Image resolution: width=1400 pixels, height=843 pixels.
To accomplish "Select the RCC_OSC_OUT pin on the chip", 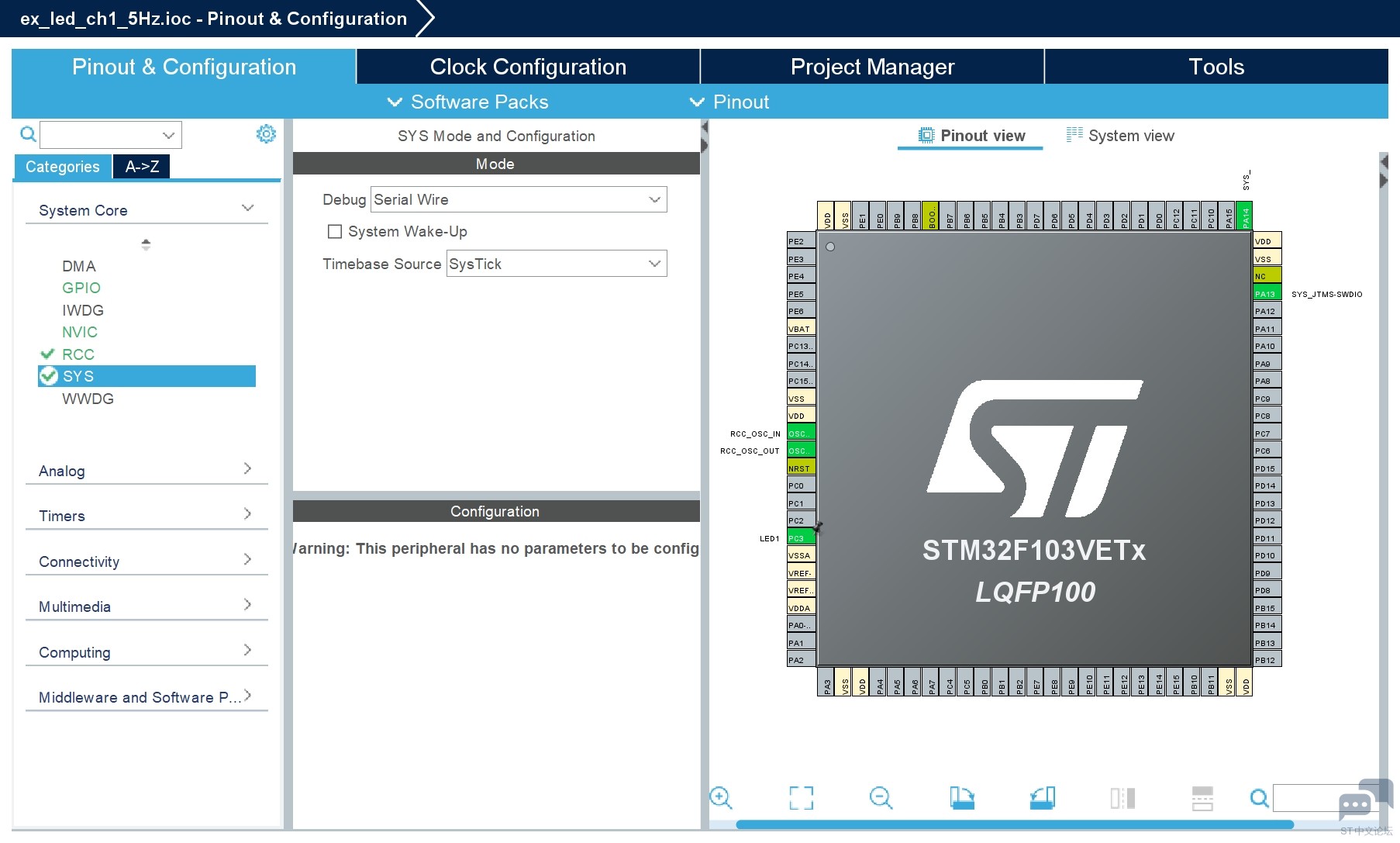I will [x=801, y=451].
